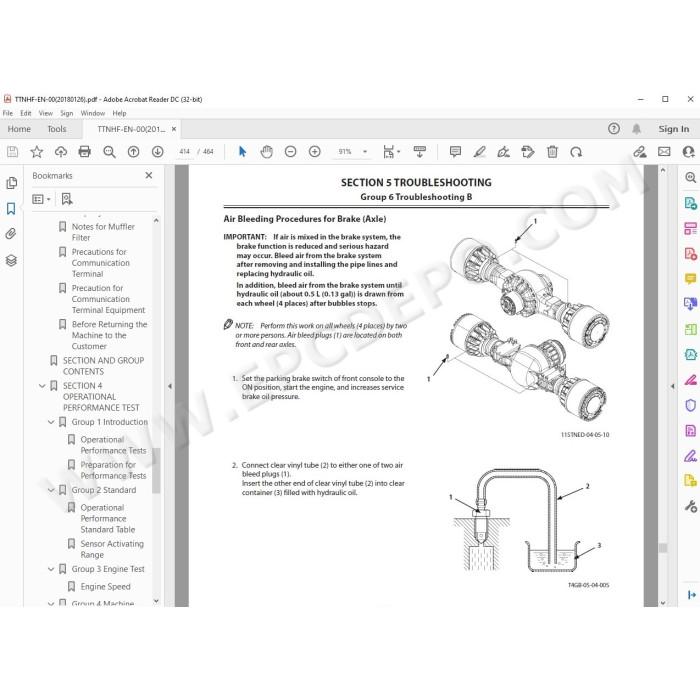
Task: Toggle the Layers panel icon
Action: (11, 260)
